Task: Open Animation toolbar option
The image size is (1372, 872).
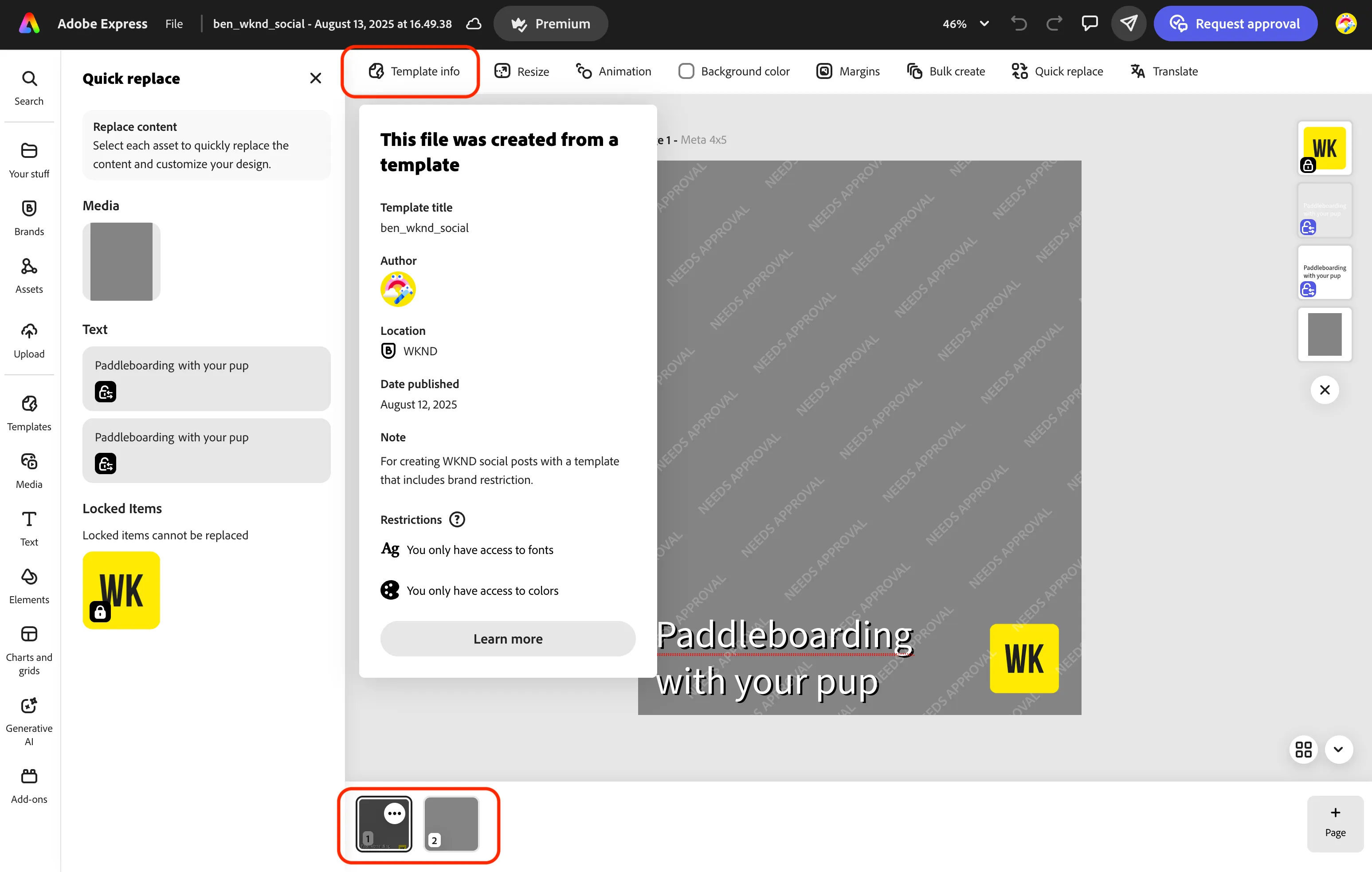Action: 614,71
